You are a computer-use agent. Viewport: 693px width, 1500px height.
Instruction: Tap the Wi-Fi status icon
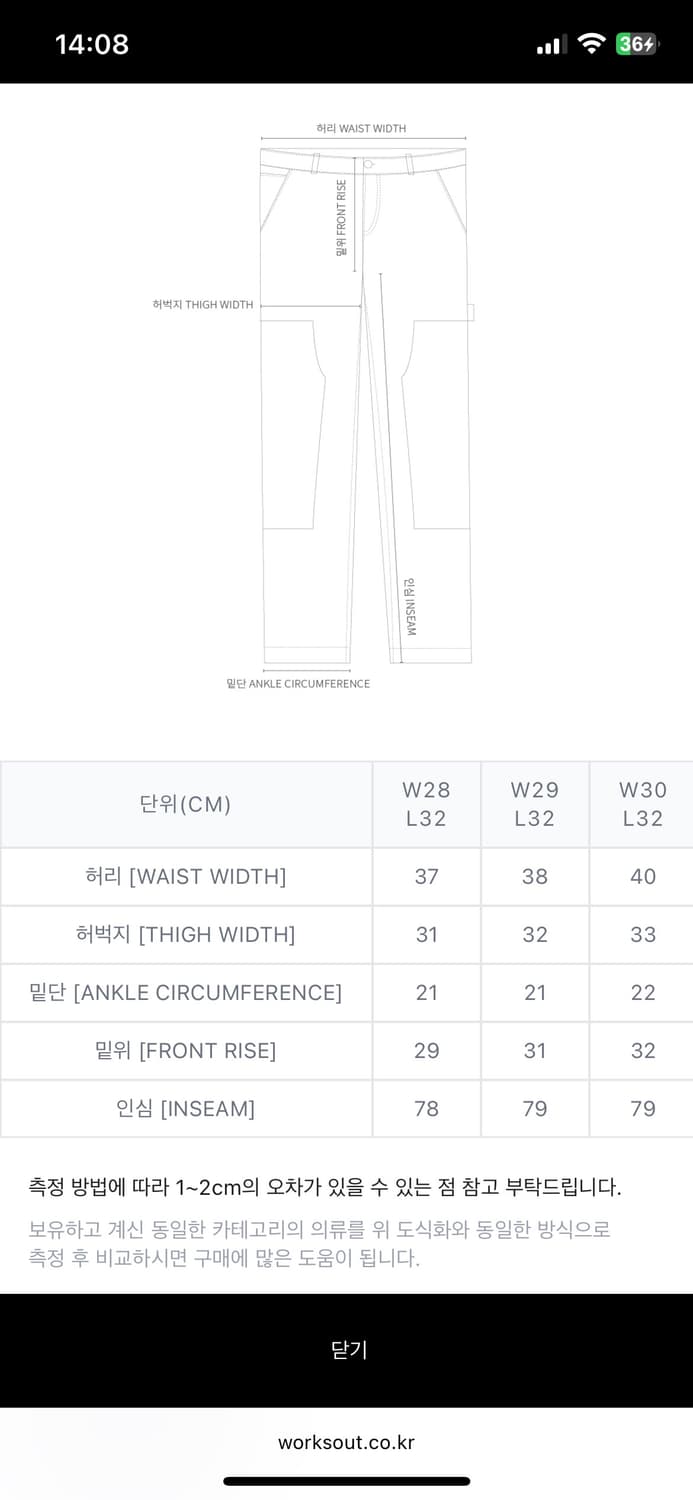[592, 44]
